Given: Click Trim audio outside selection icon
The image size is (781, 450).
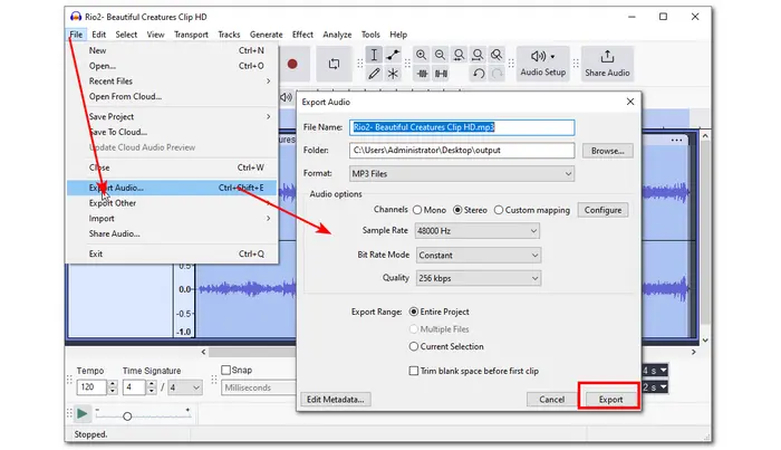Looking at the screenshot, I should [x=422, y=74].
